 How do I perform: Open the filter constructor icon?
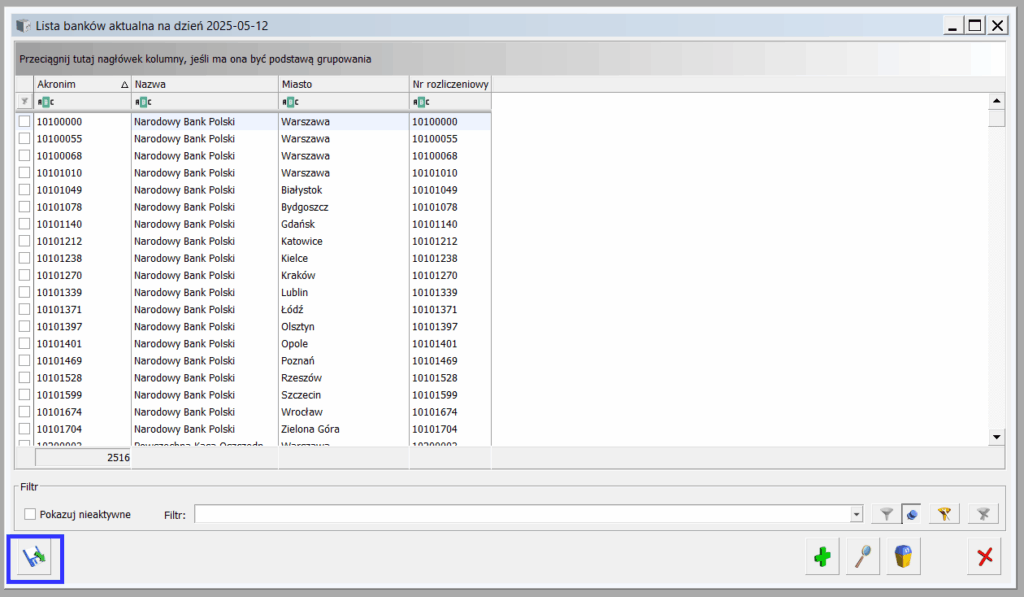pyautogui.click(x=943, y=514)
